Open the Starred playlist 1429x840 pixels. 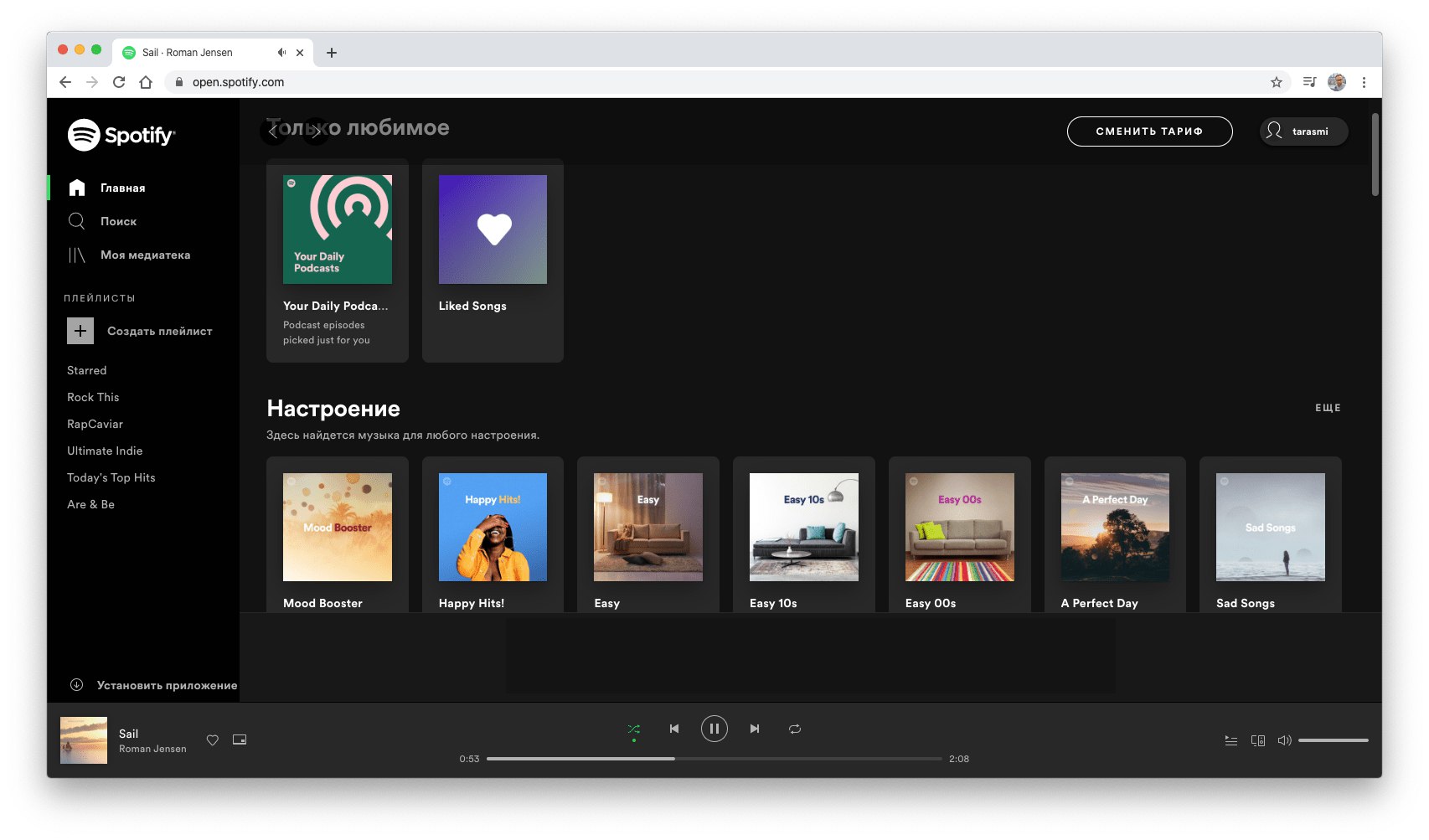click(x=87, y=370)
